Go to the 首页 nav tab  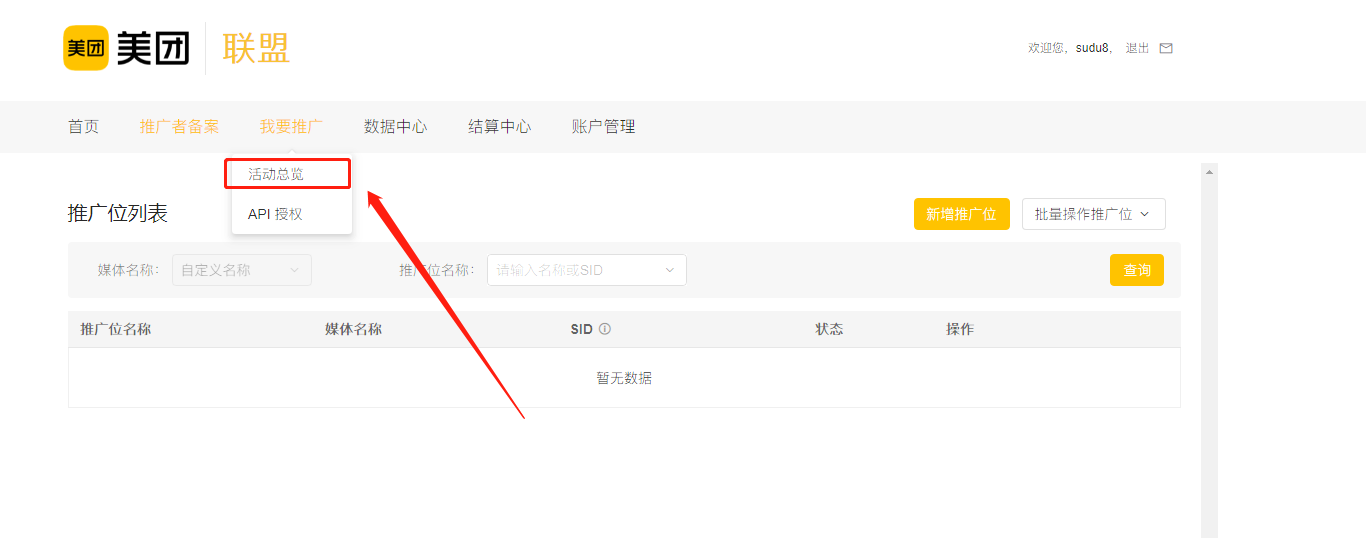(83, 127)
